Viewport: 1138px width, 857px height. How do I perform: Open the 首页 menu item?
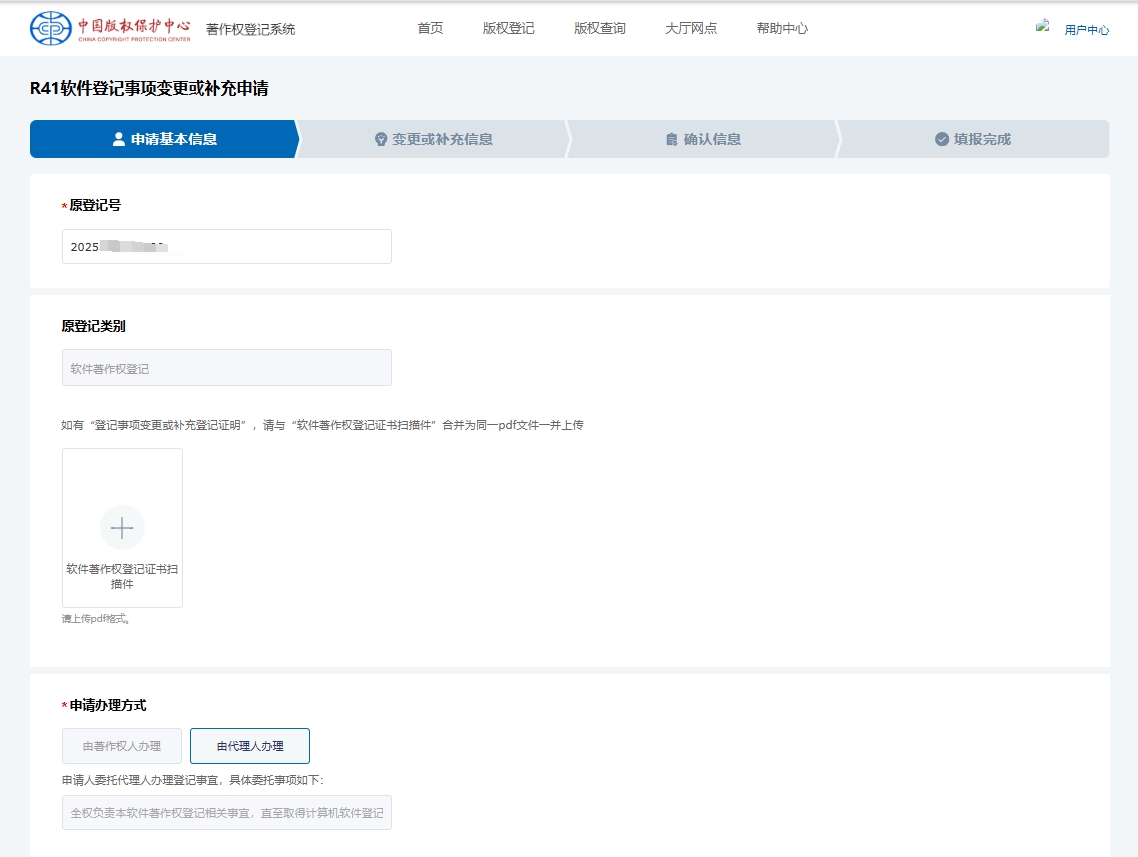(430, 29)
